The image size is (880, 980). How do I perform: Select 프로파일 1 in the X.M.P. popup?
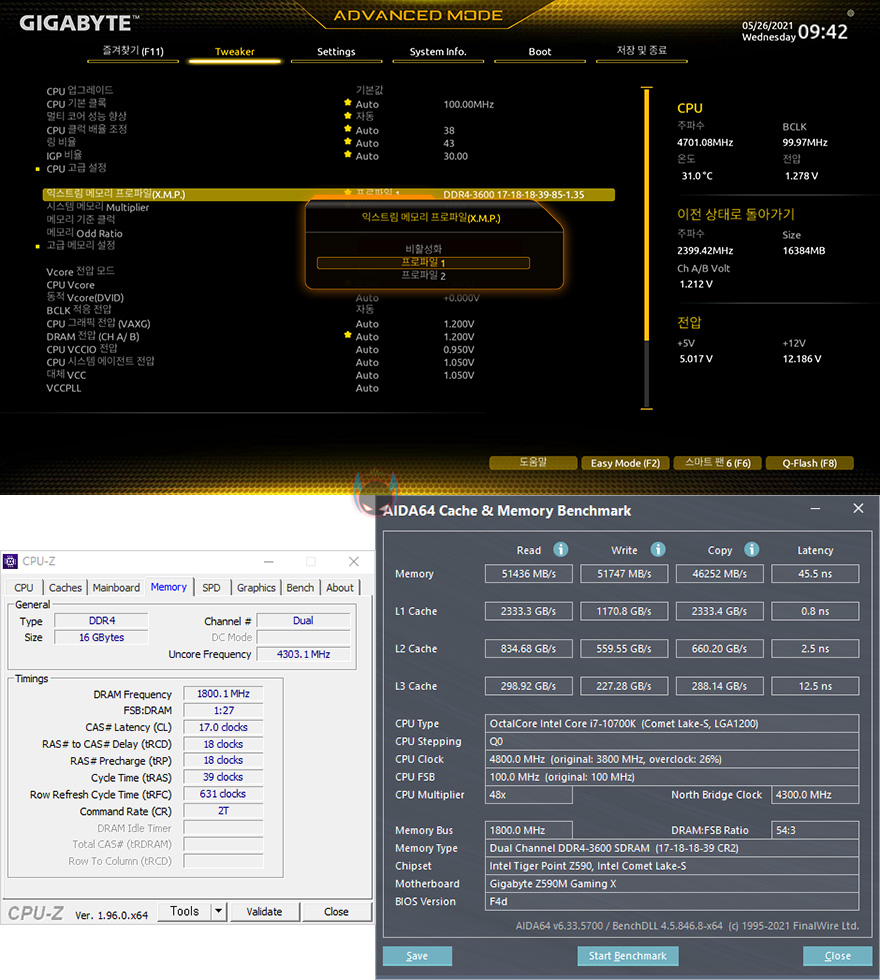coord(423,262)
